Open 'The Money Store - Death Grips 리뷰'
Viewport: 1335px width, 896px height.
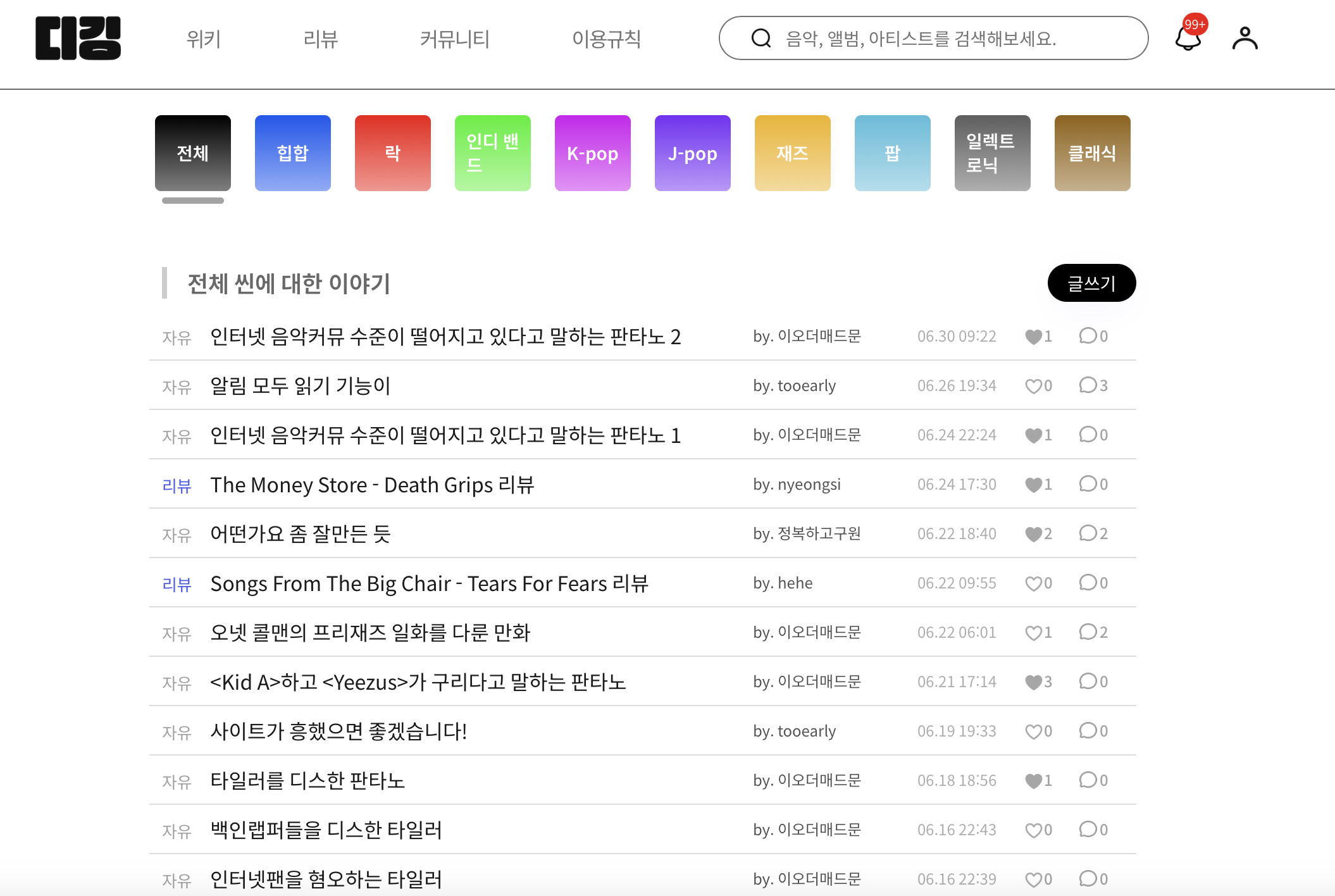click(373, 485)
